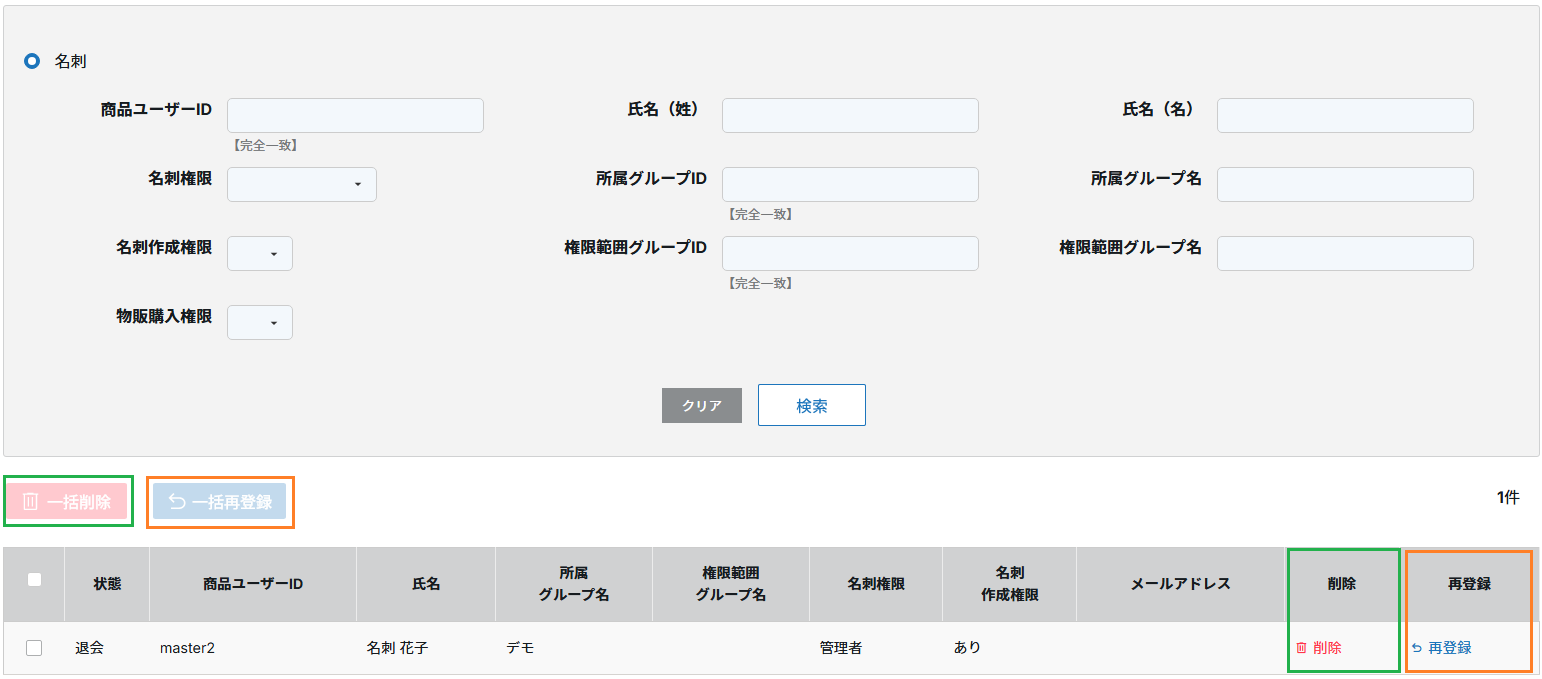
Task: Click the 削除 link for 名刺 花子
Action: 1327,648
